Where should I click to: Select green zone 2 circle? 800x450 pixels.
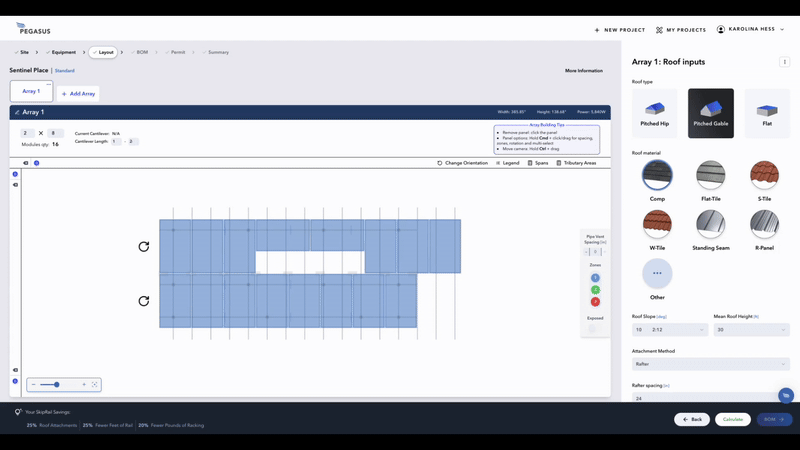pyautogui.click(x=595, y=290)
